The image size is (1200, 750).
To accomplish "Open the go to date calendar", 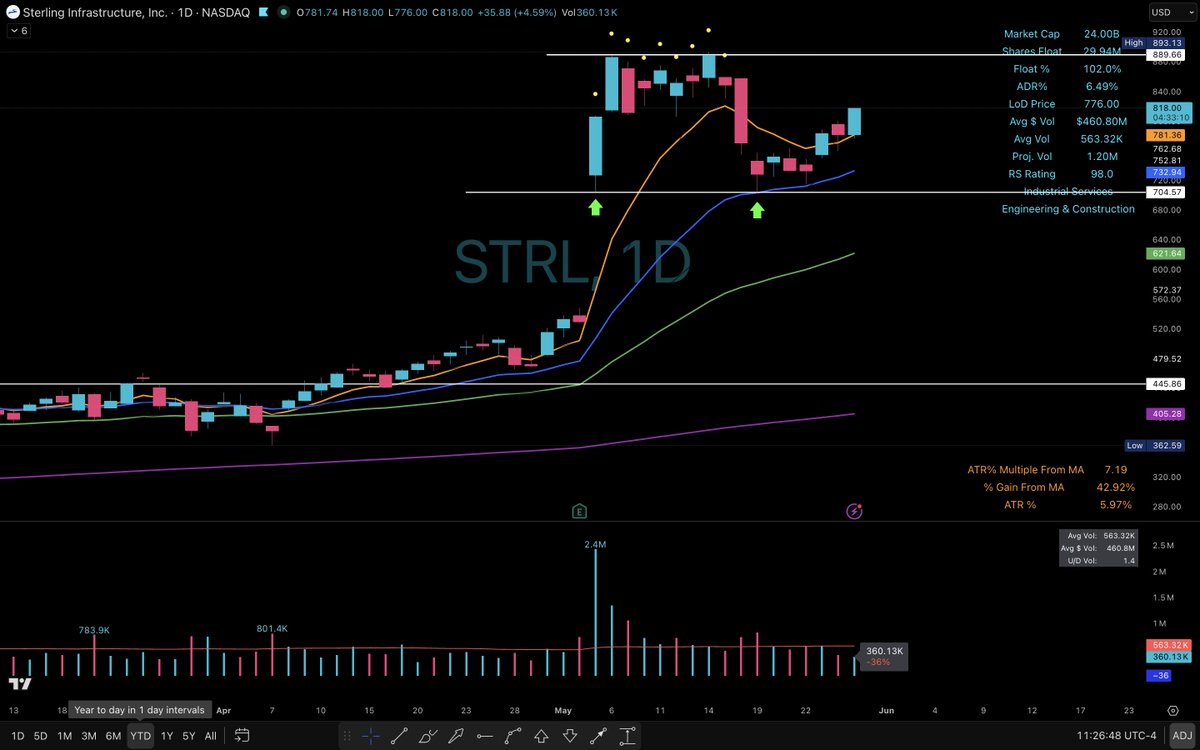I will point(242,736).
